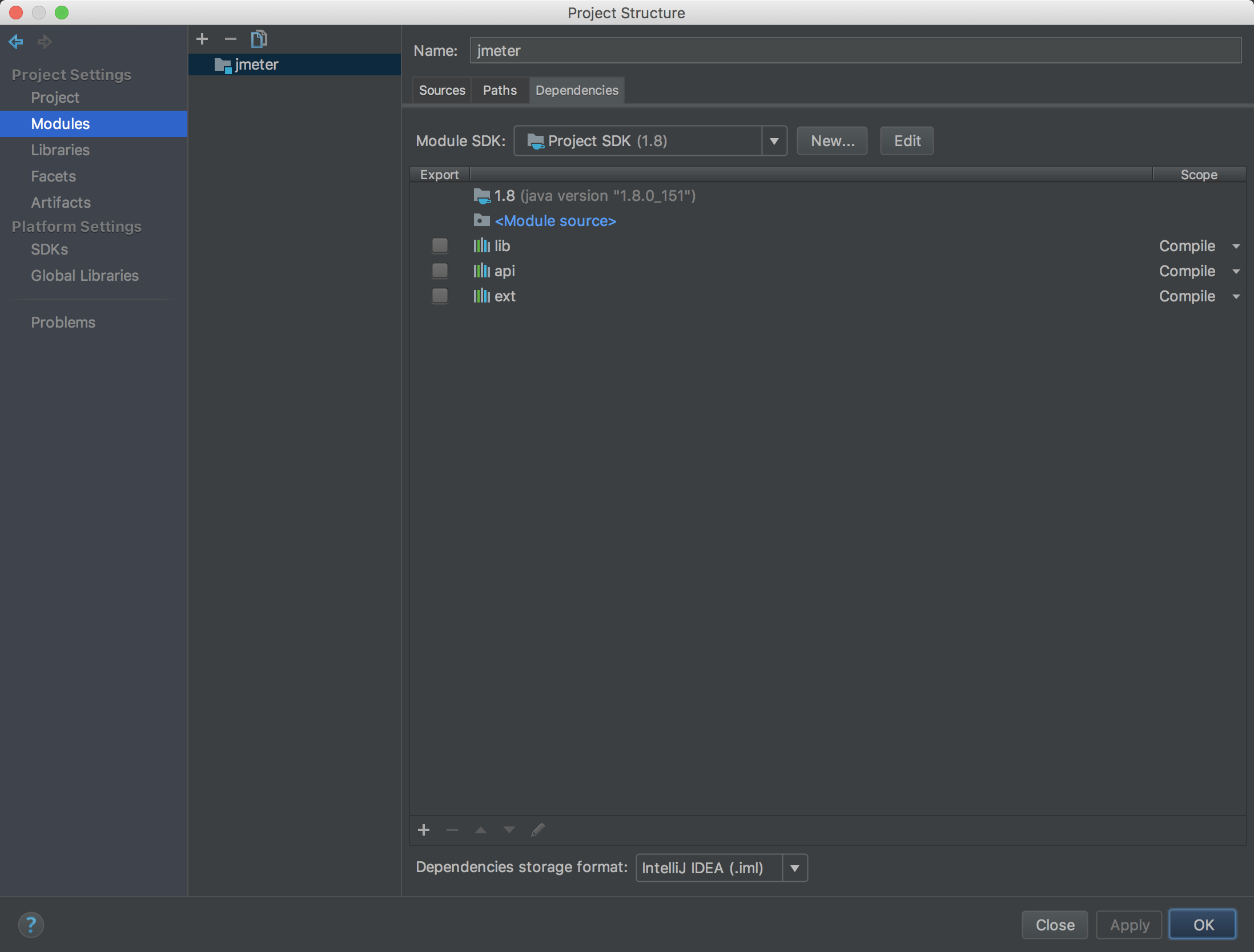Image resolution: width=1254 pixels, height=952 pixels.
Task: Select the Module source row
Action: pyautogui.click(x=828, y=221)
